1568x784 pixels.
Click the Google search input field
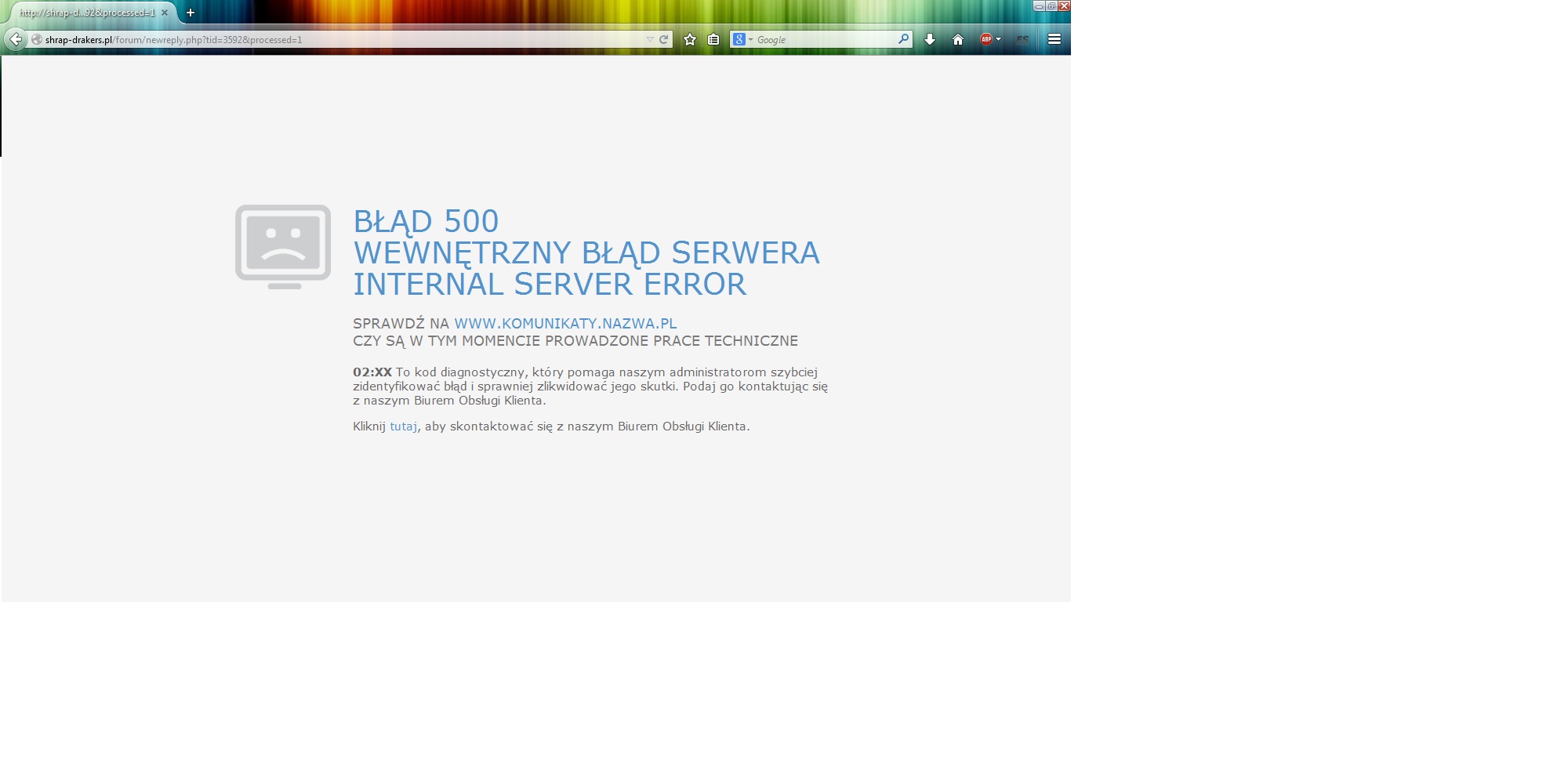(823, 39)
